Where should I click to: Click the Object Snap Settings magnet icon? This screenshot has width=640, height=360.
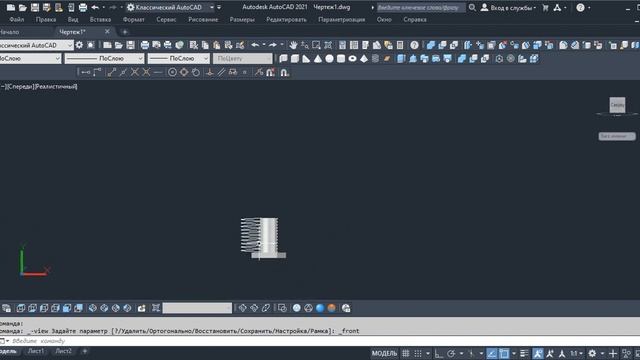pos(284,73)
